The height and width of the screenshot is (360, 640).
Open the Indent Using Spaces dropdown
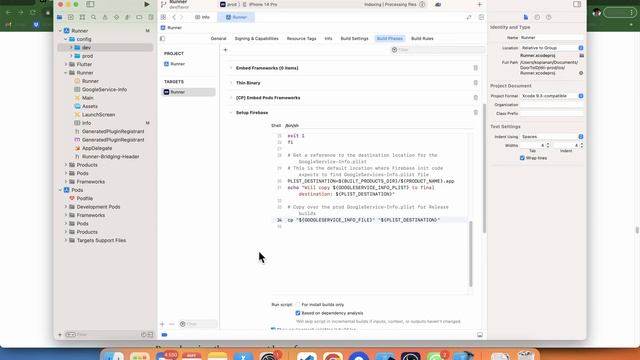551,137
